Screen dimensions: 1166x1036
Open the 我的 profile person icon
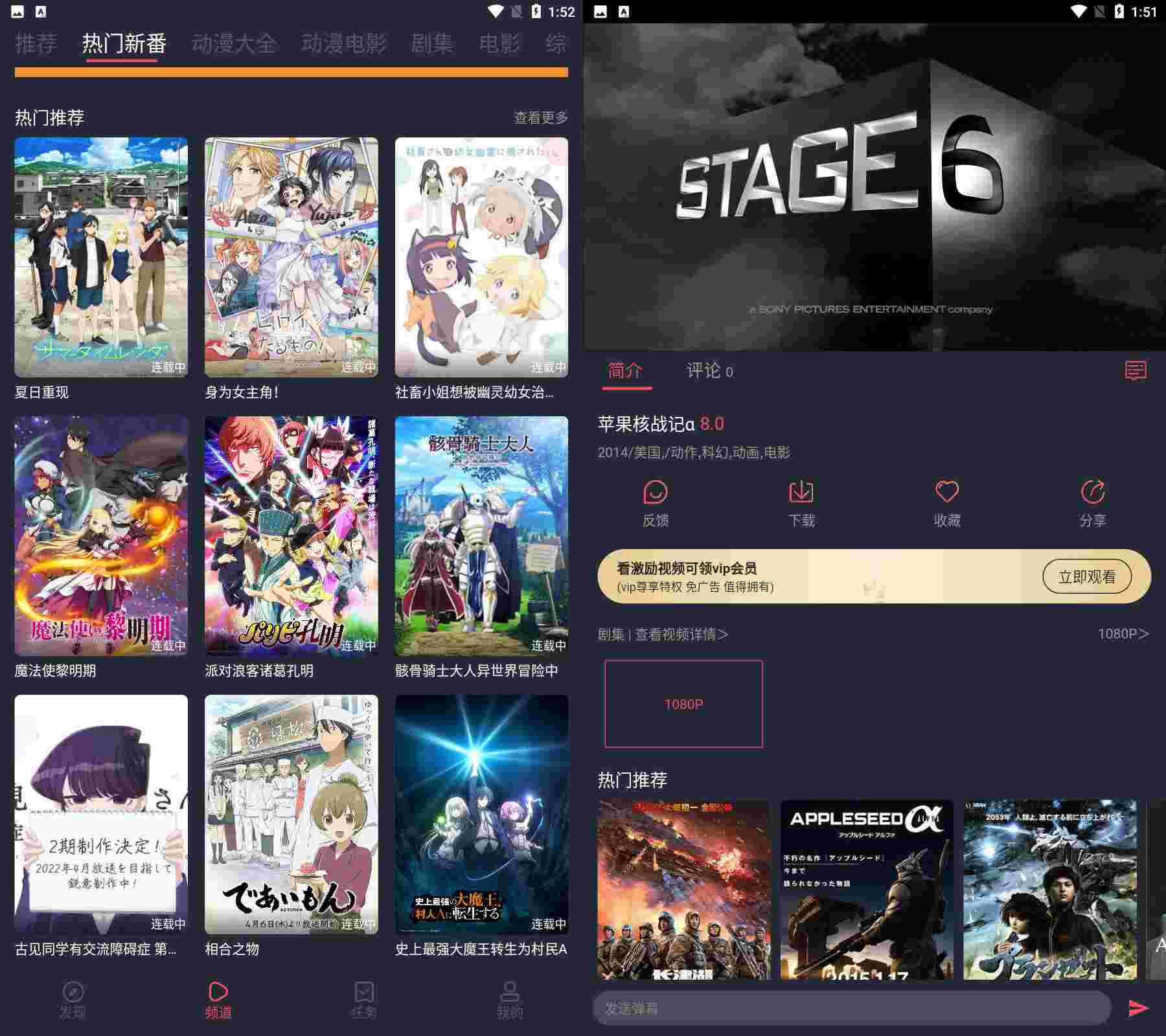pyautogui.click(x=510, y=992)
